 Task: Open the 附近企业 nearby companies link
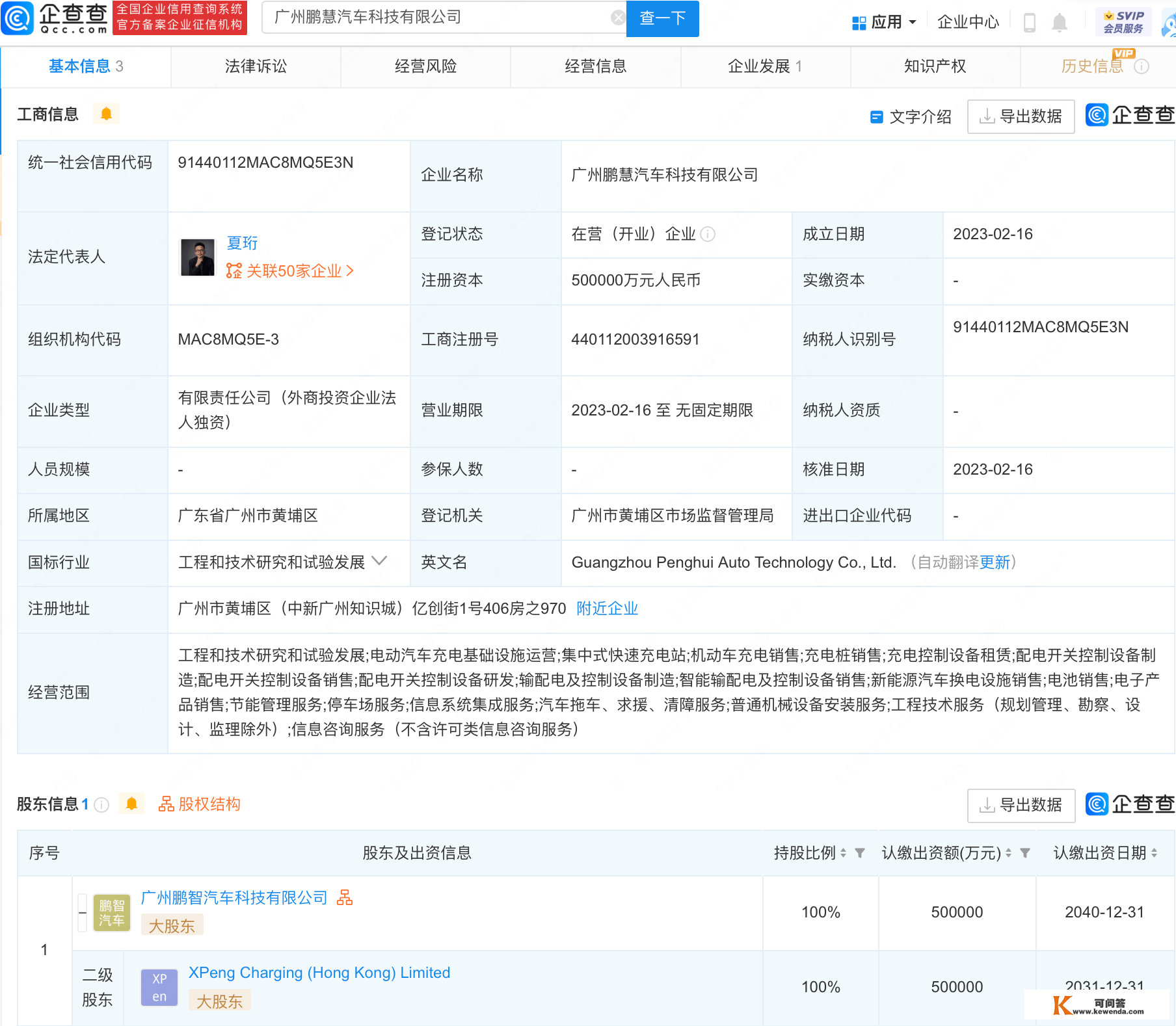(606, 609)
